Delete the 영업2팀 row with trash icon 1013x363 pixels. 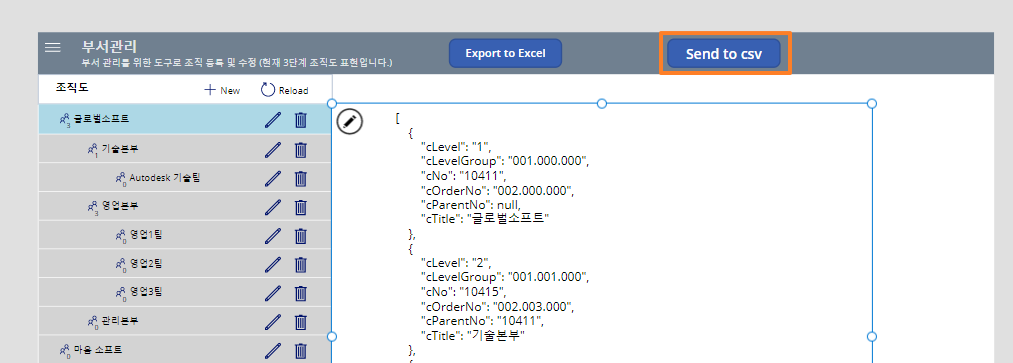(300, 264)
